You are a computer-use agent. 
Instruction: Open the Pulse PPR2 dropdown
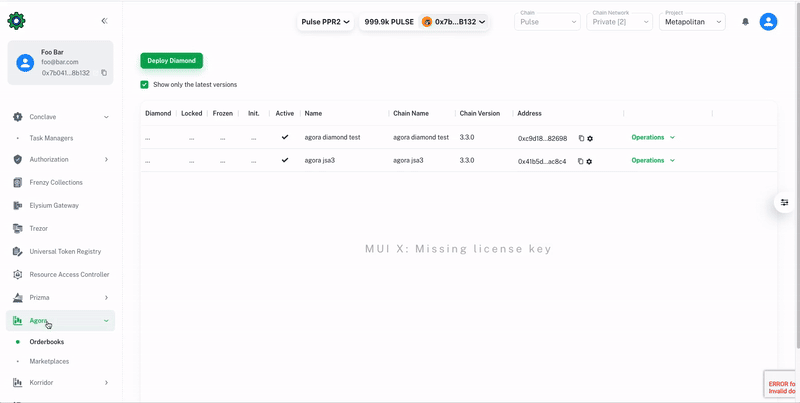coord(325,22)
